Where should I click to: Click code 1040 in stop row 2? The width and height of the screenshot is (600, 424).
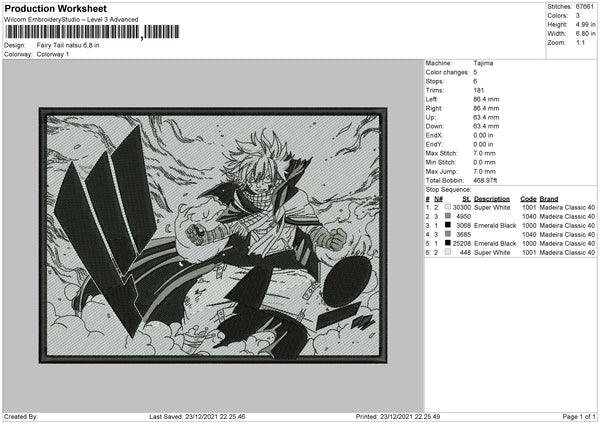coord(529,217)
